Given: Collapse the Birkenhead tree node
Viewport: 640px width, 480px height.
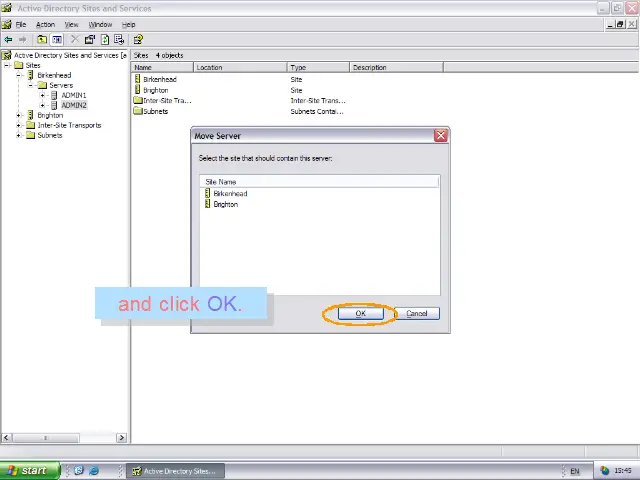Looking at the screenshot, I should (18, 75).
